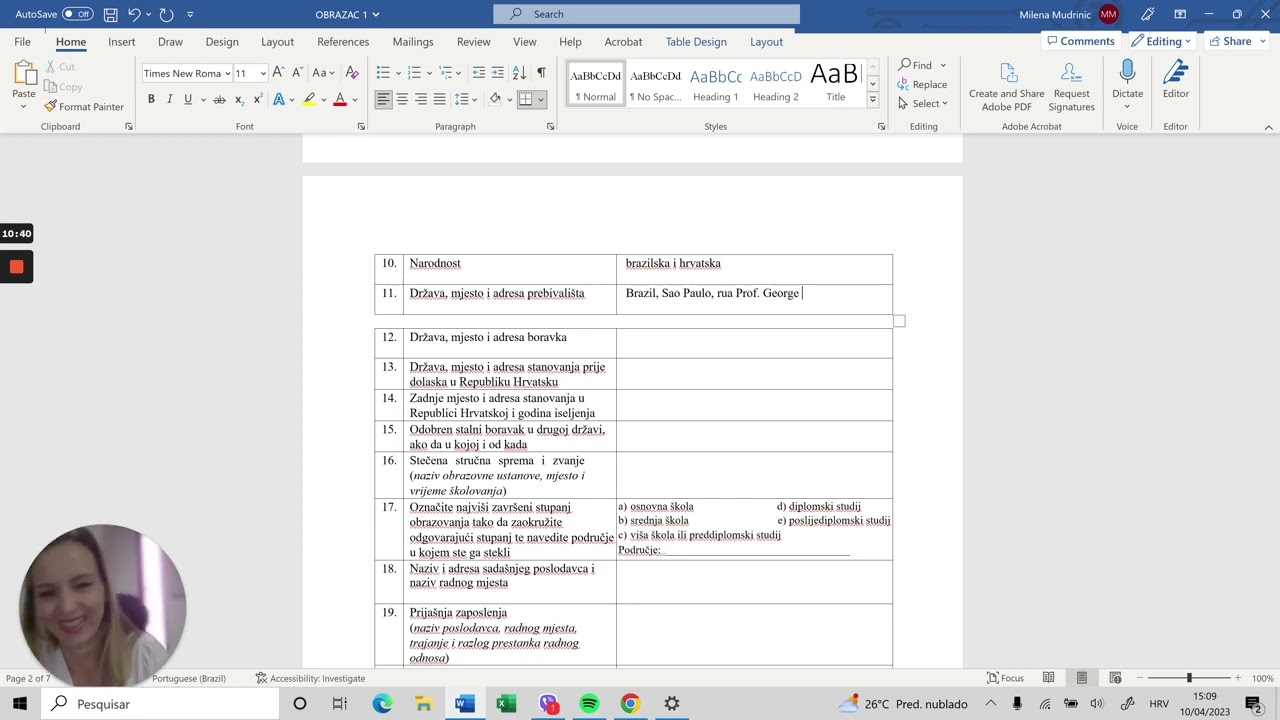Clear all formatting
The image size is (1280, 720).
pos(352,73)
